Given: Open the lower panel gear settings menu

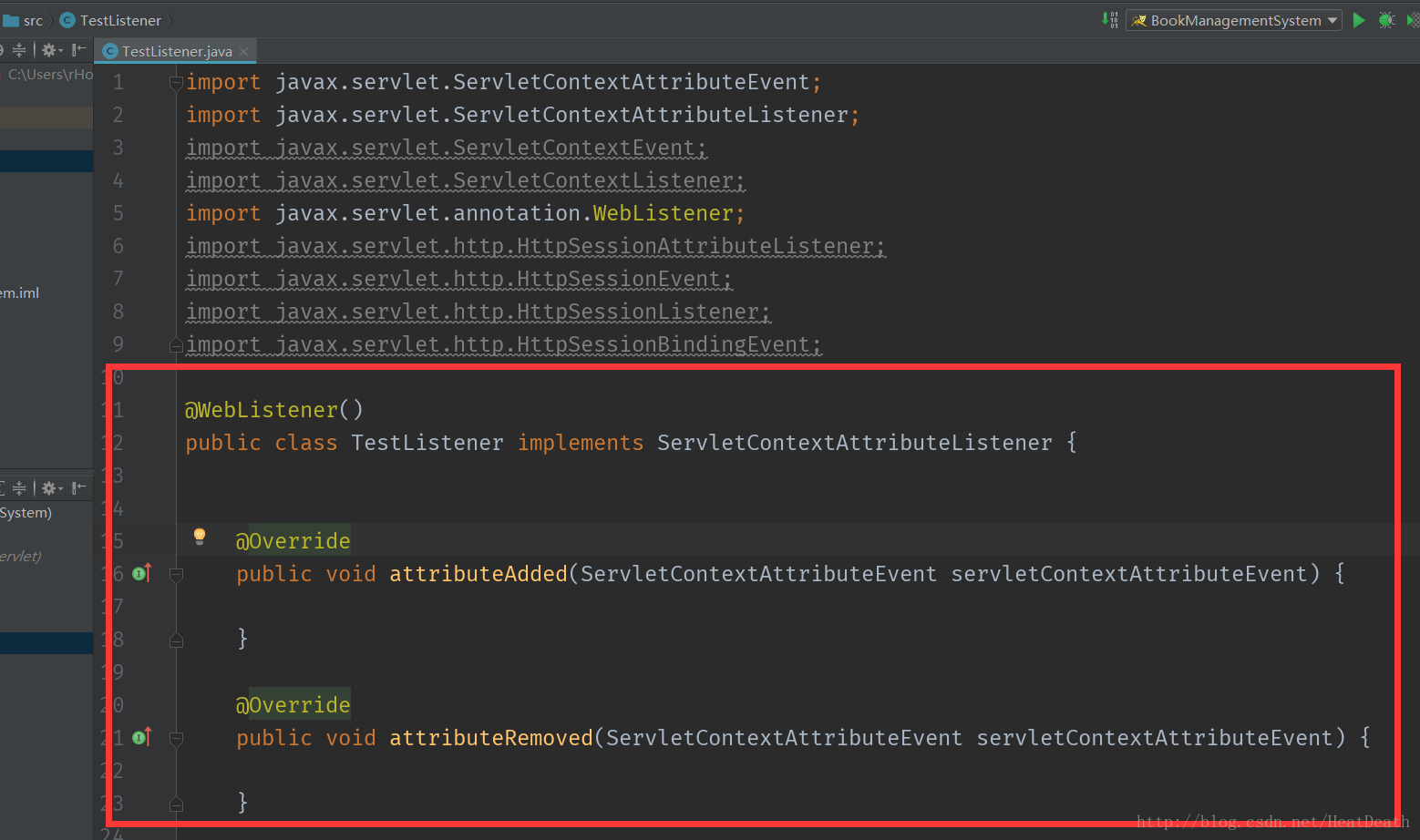Looking at the screenshot, I should point(50,488).
